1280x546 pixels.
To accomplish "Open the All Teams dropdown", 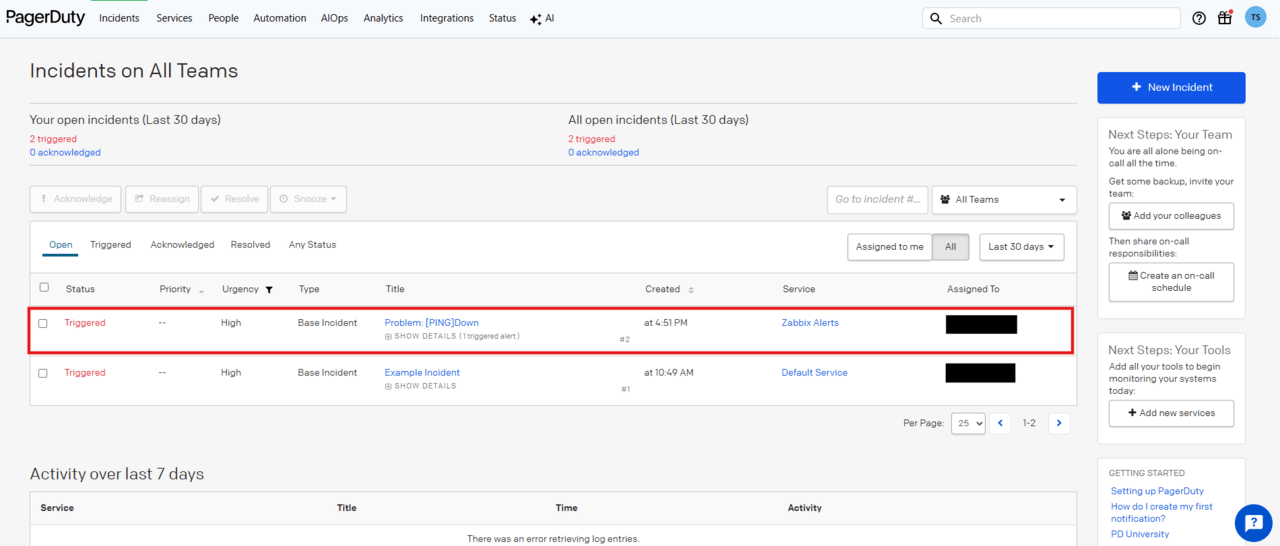I will point(1004,199).
